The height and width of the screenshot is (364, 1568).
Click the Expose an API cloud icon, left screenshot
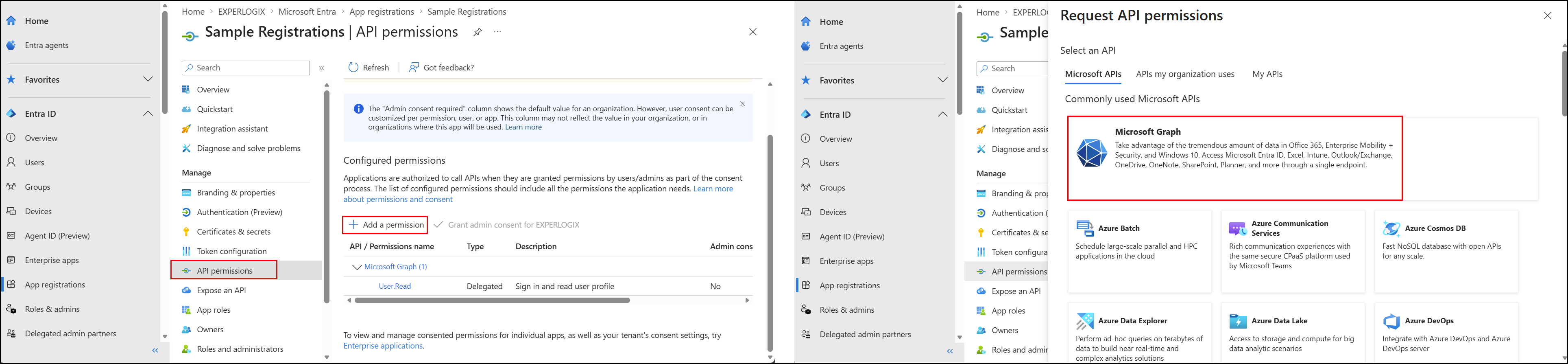coord(186,290)
